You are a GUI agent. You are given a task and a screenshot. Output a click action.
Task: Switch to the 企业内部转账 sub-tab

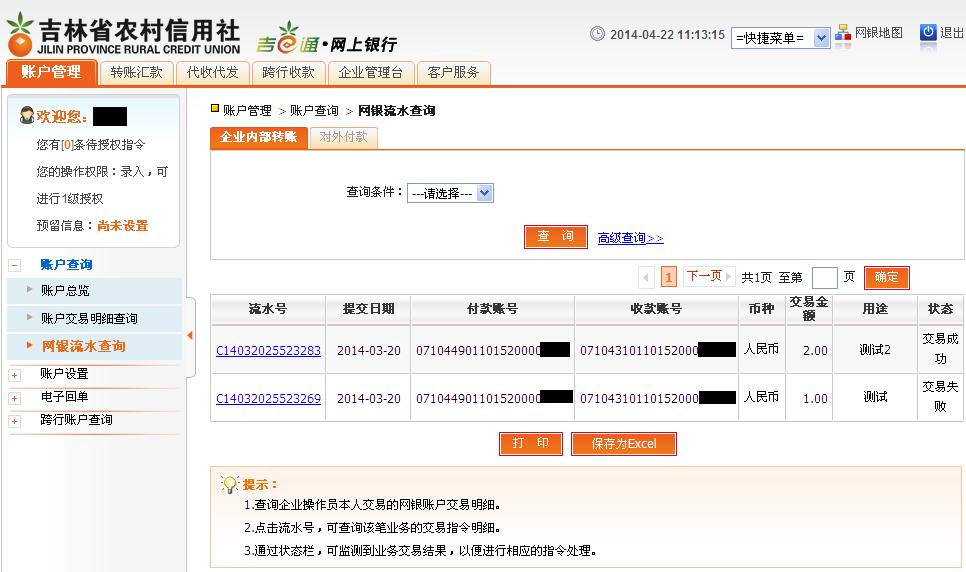(x=259, y=137)
